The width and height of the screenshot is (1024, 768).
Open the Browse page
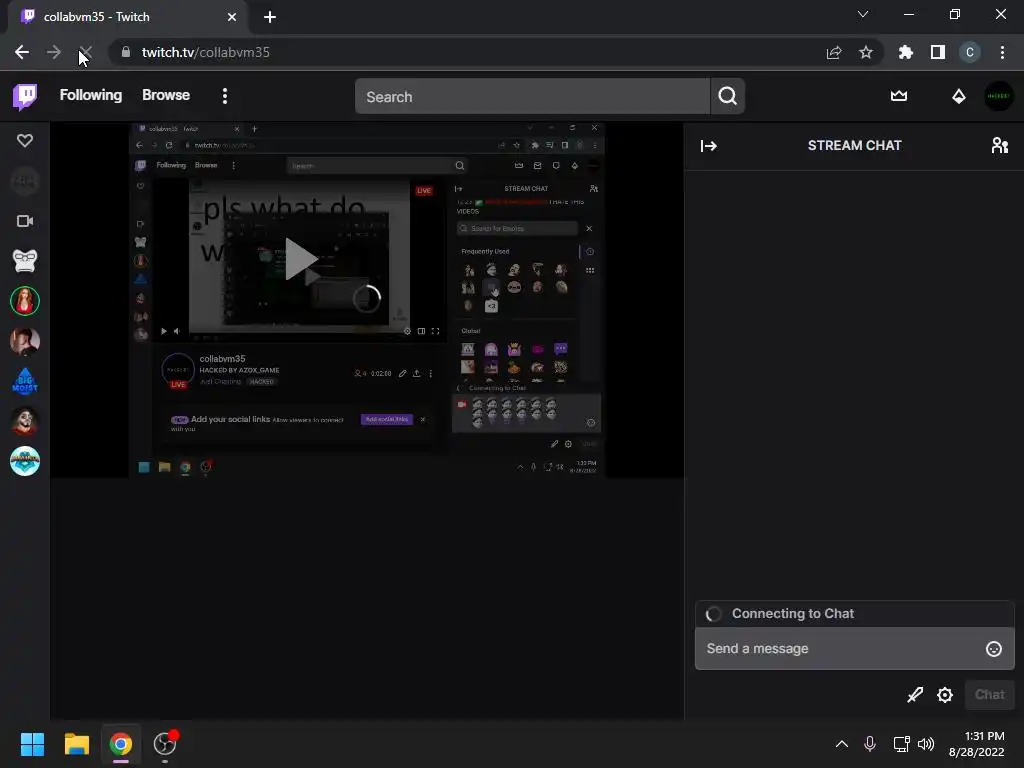point(166,95)
